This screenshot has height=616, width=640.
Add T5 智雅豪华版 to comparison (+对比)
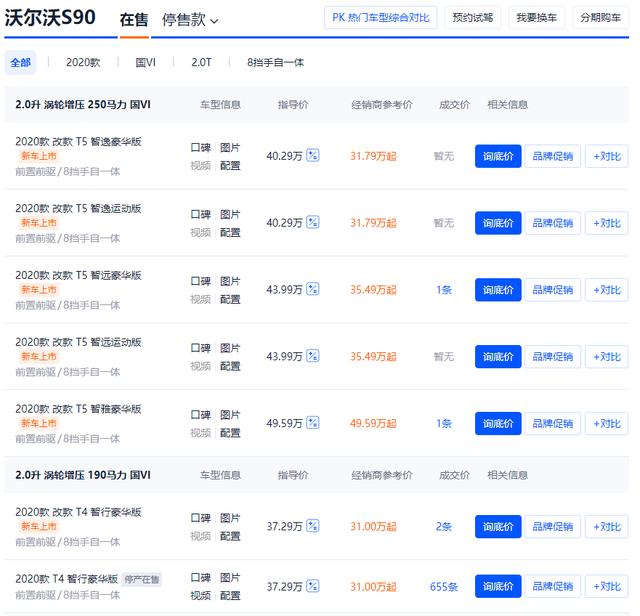607,423
